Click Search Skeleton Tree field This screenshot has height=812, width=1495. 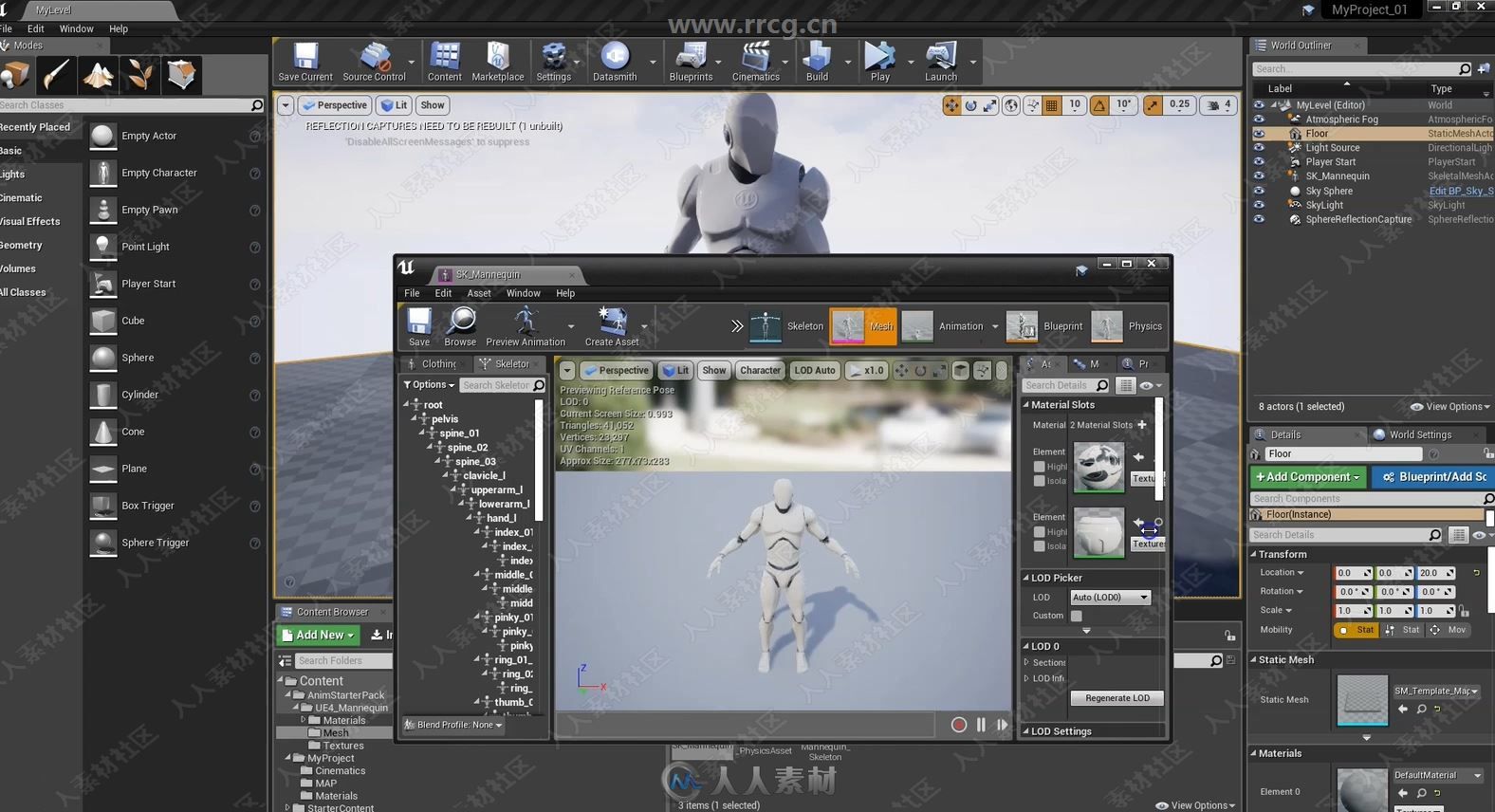(503, 385)
